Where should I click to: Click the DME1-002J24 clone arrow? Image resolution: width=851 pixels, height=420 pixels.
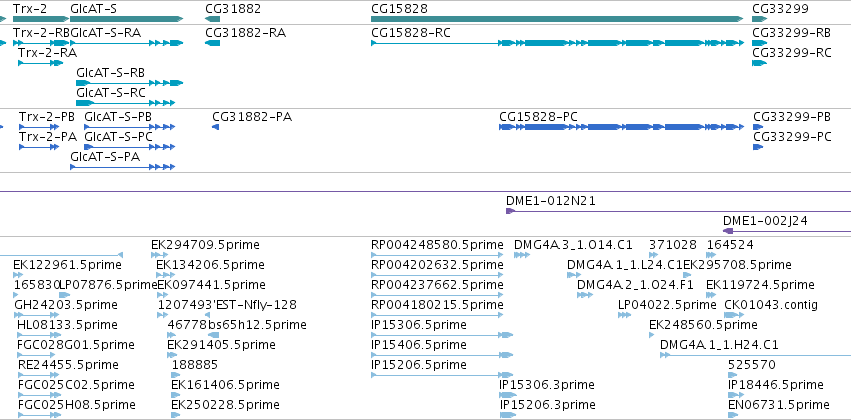tap(787, 231)
